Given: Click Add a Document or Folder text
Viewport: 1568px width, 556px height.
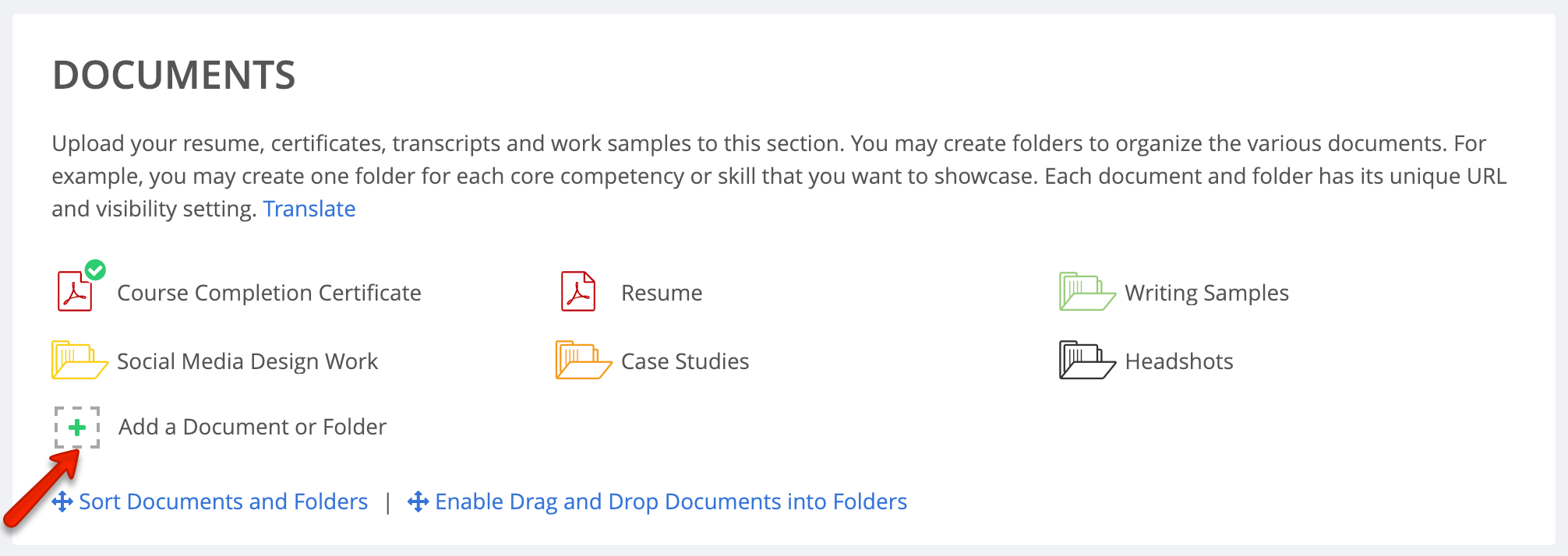Looking at the screenshot, I should (x=253, y=427).
